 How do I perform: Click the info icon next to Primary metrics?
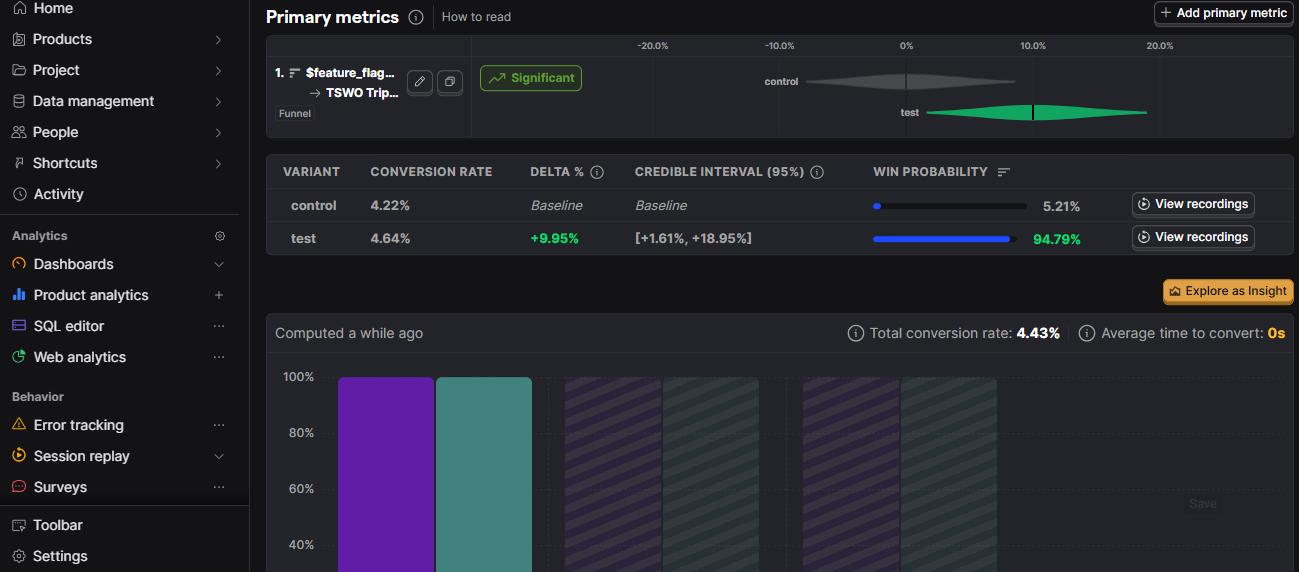416,17
